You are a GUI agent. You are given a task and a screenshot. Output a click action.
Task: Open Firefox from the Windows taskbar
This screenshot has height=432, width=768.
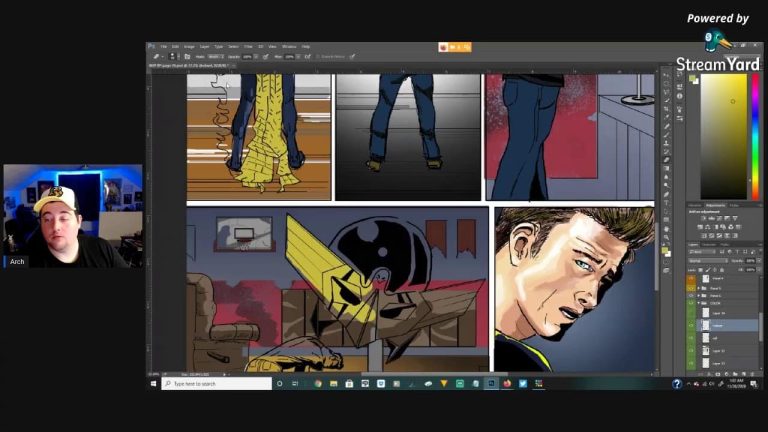[507, 384]
